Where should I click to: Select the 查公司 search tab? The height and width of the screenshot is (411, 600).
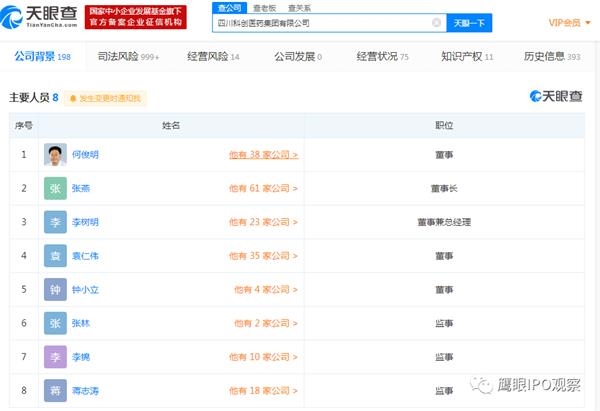(230, 8)
